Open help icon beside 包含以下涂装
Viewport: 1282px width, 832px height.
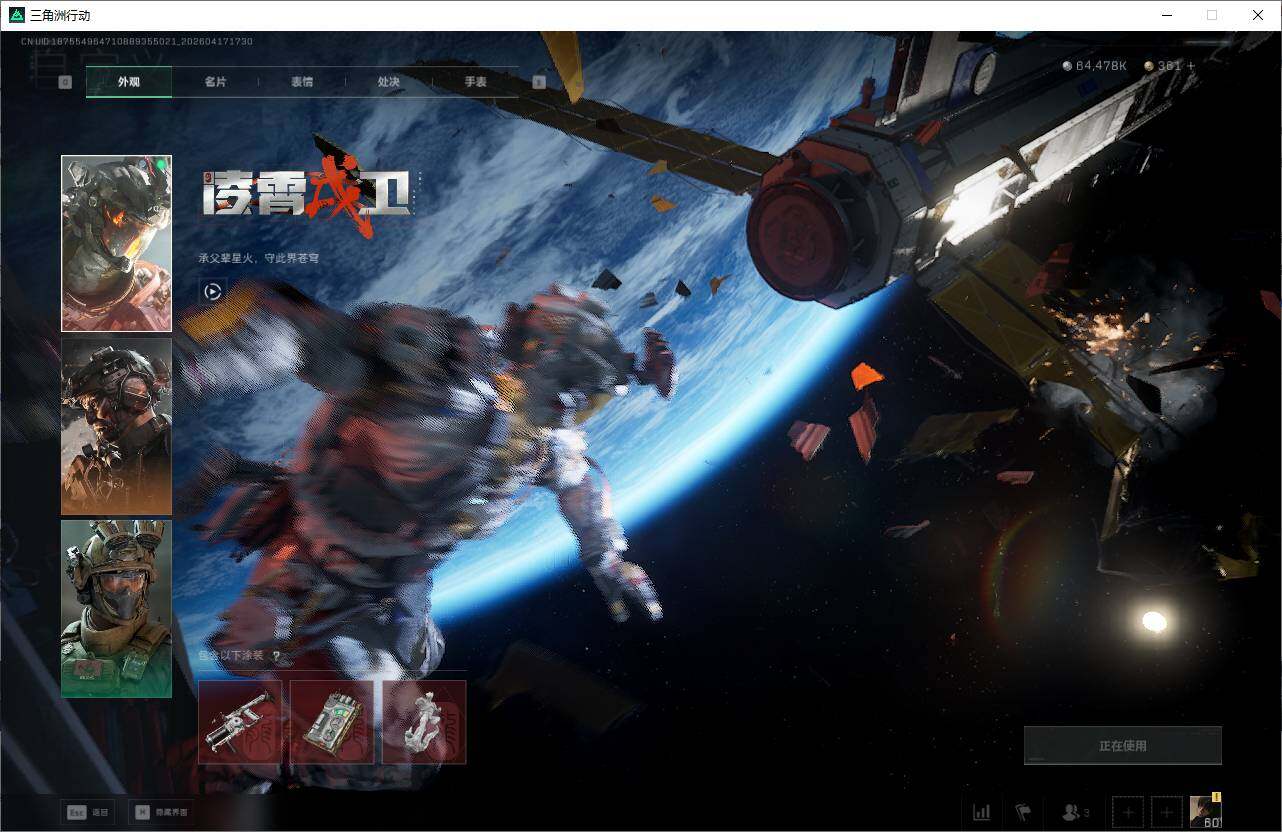click(276, 656)
